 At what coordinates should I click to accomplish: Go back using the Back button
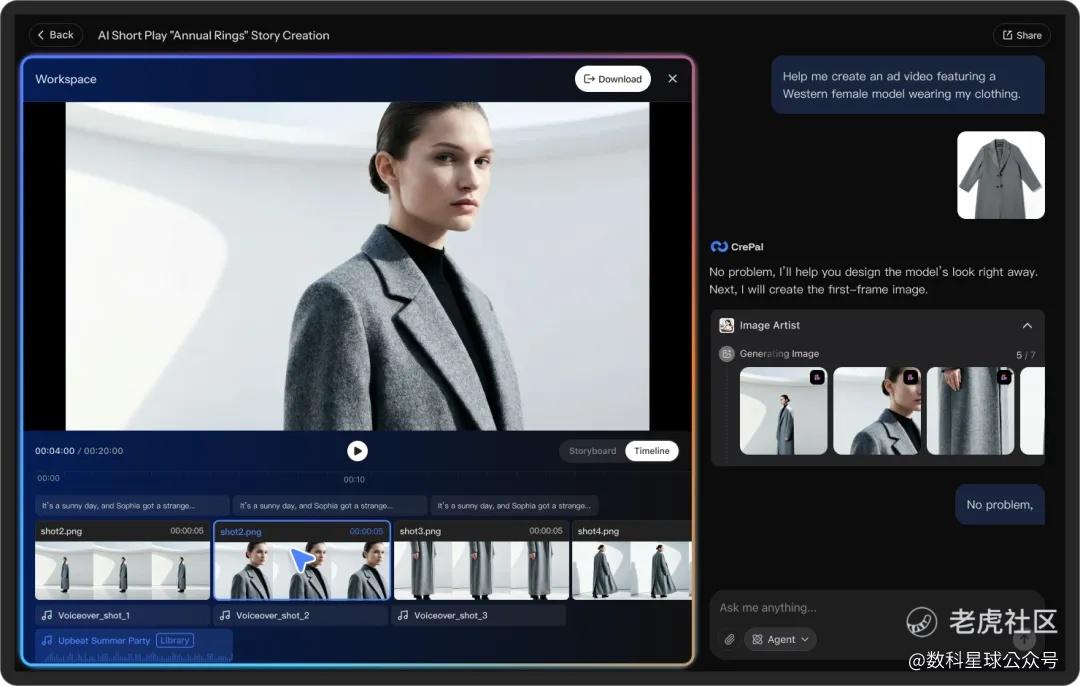click(56, 35)
